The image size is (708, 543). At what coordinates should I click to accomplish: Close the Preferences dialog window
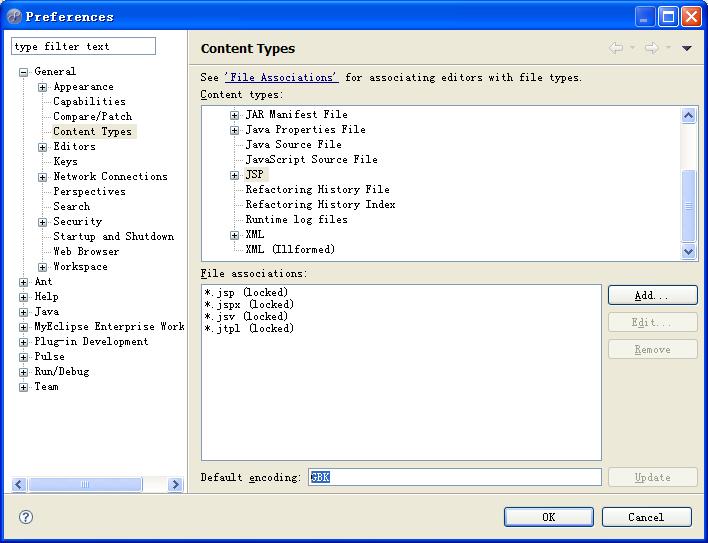[x=691, y=17]
